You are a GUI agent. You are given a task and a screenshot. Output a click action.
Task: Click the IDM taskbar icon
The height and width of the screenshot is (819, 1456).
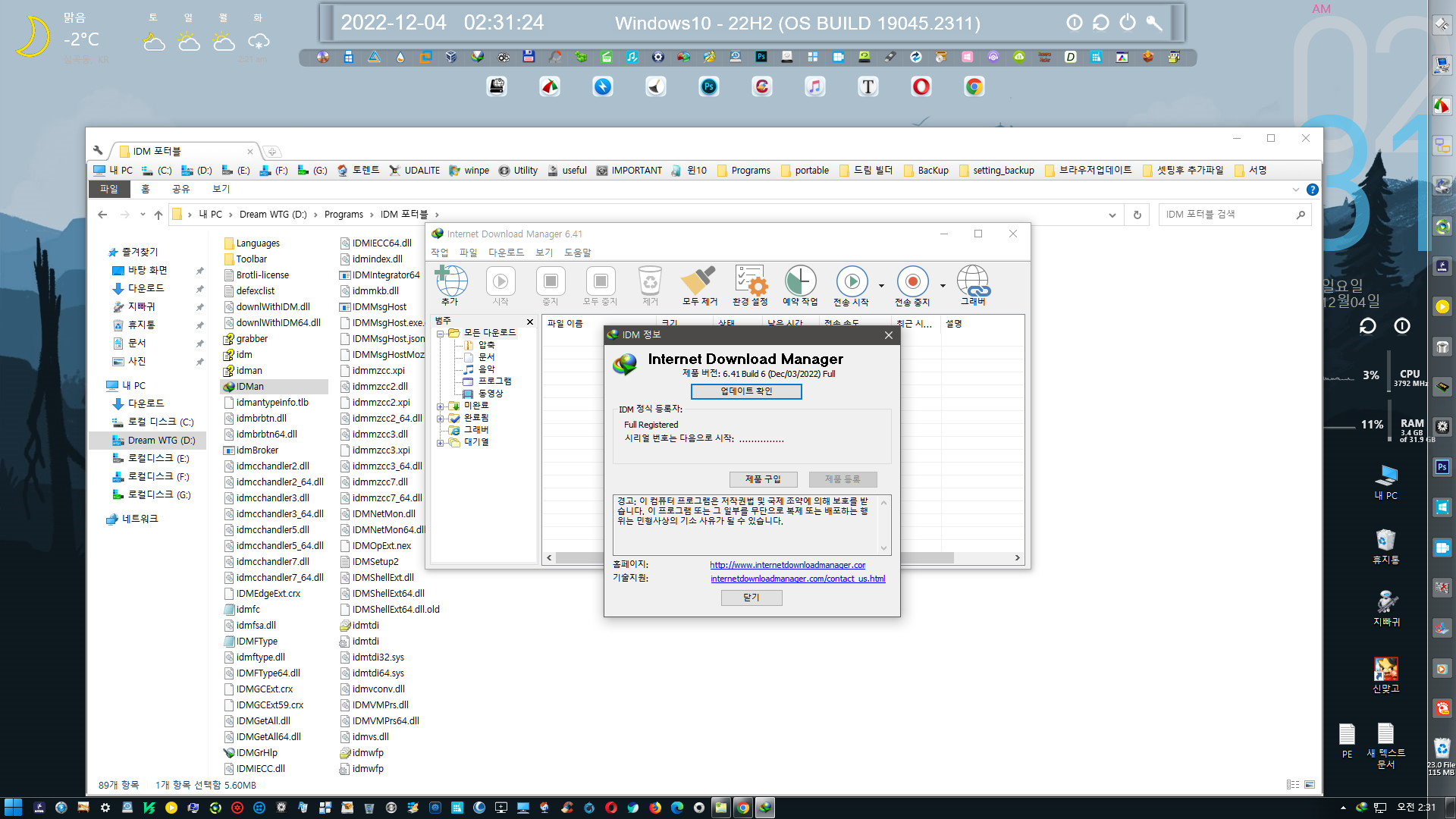click(765, 808)
